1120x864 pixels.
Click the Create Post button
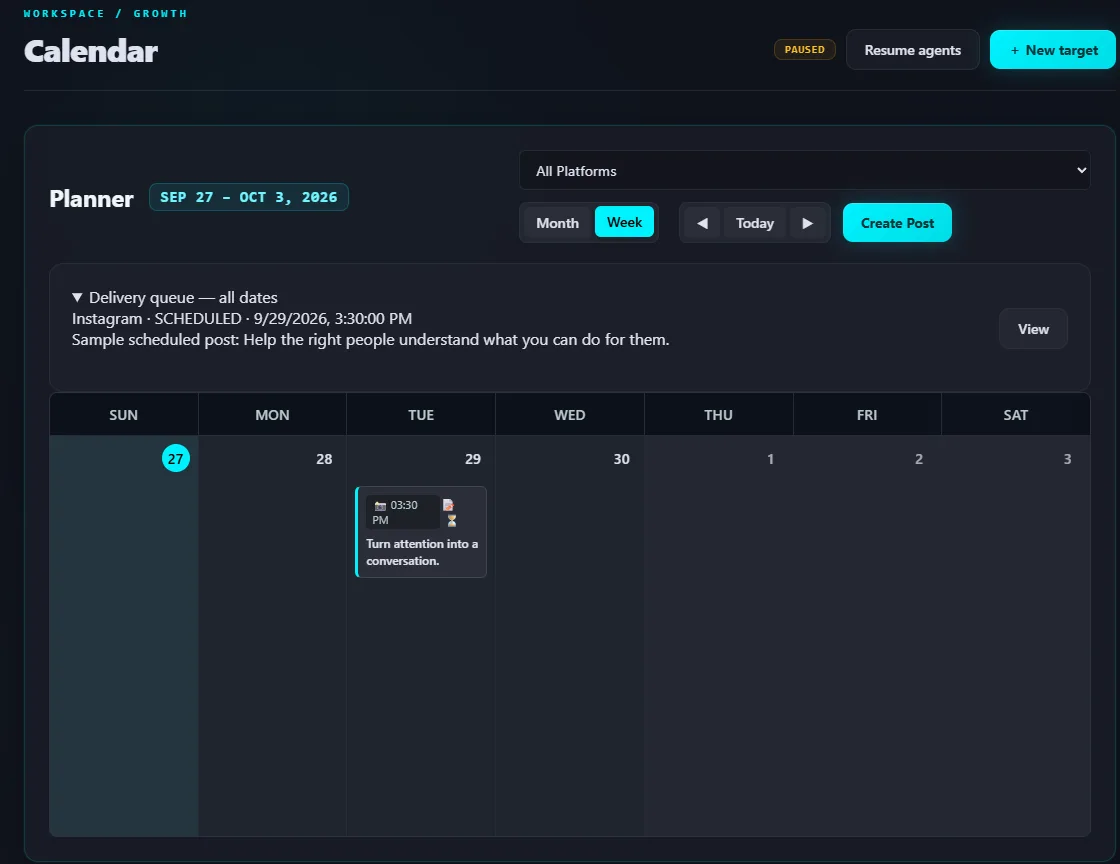coord(897,223)
